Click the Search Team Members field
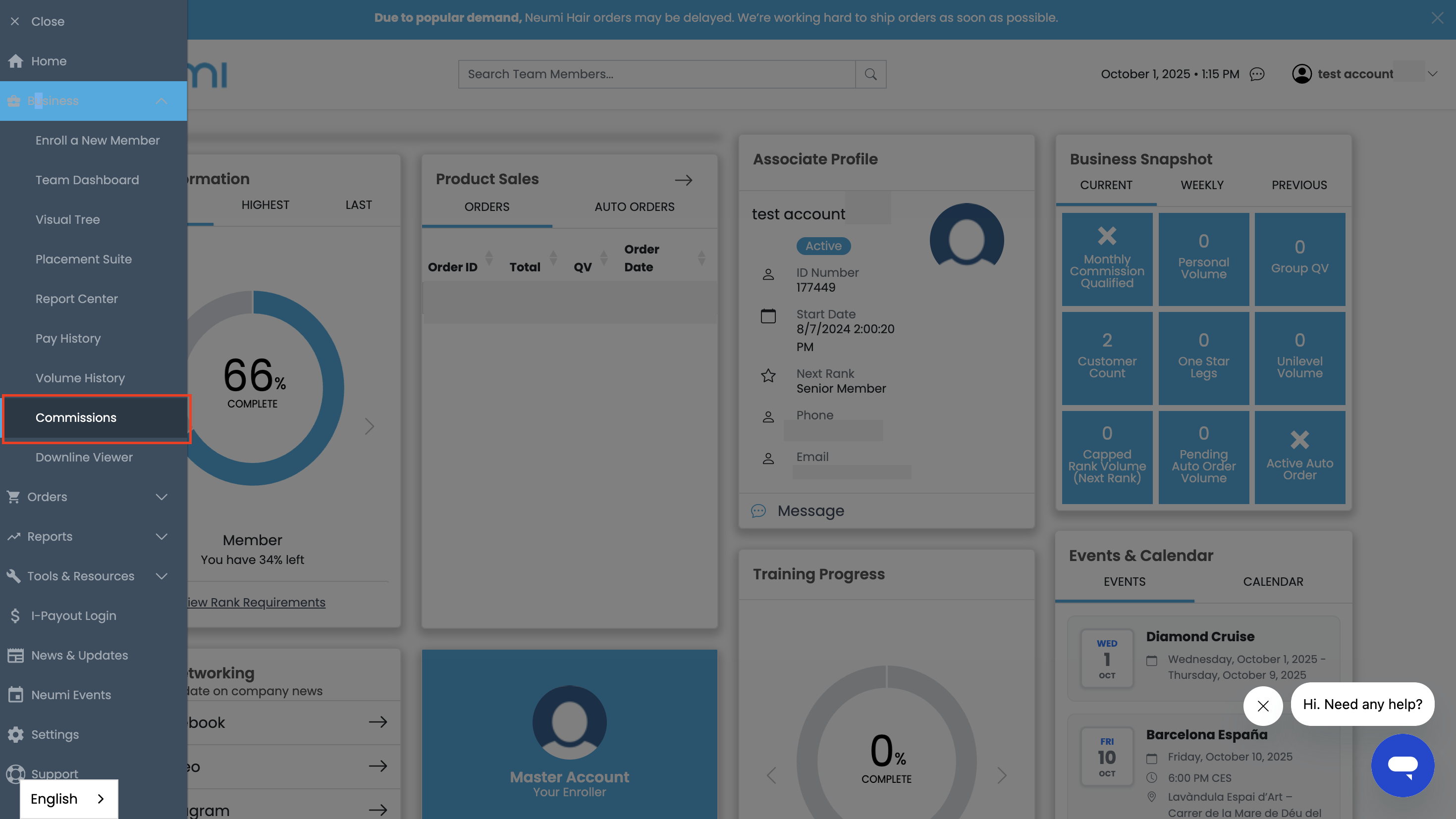Screen dimensions: 1456x819 655,74
